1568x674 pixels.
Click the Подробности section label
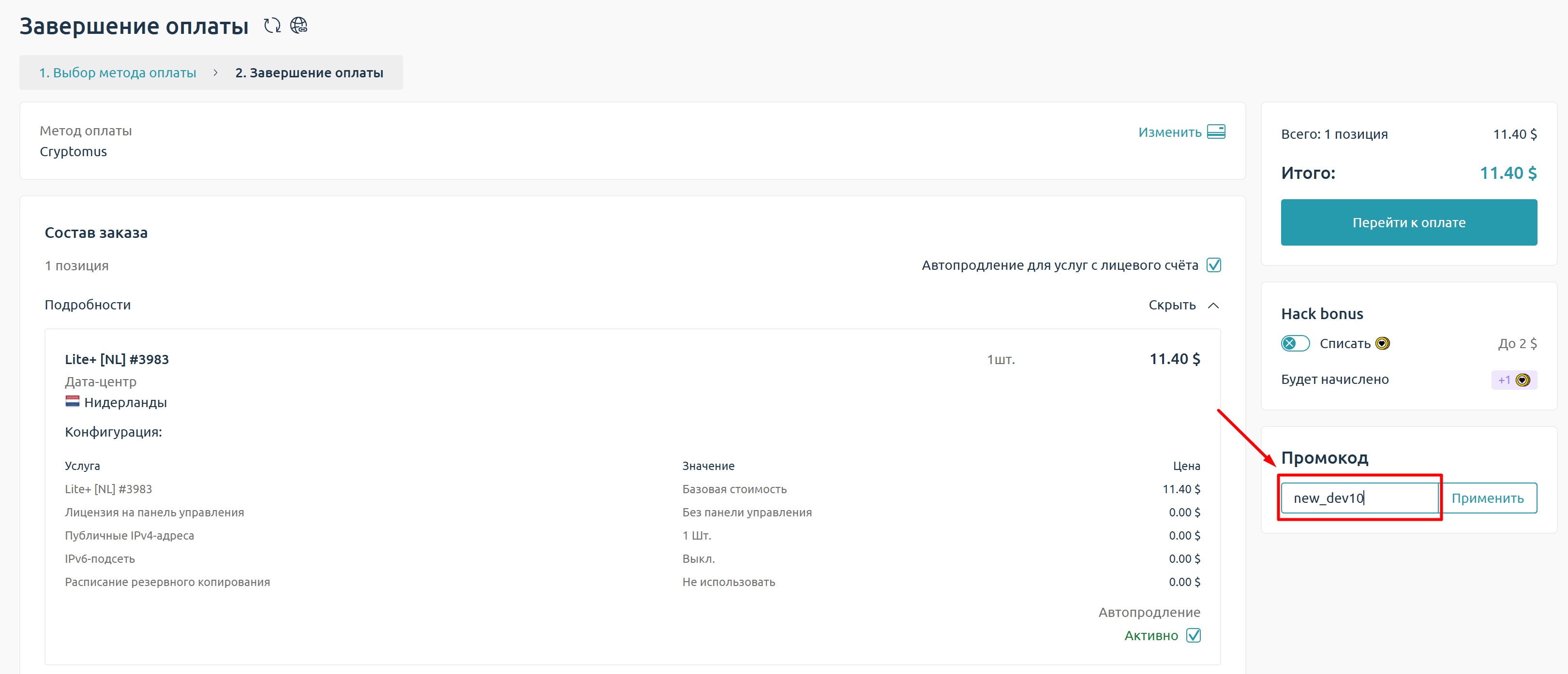(x=88, y=306)
